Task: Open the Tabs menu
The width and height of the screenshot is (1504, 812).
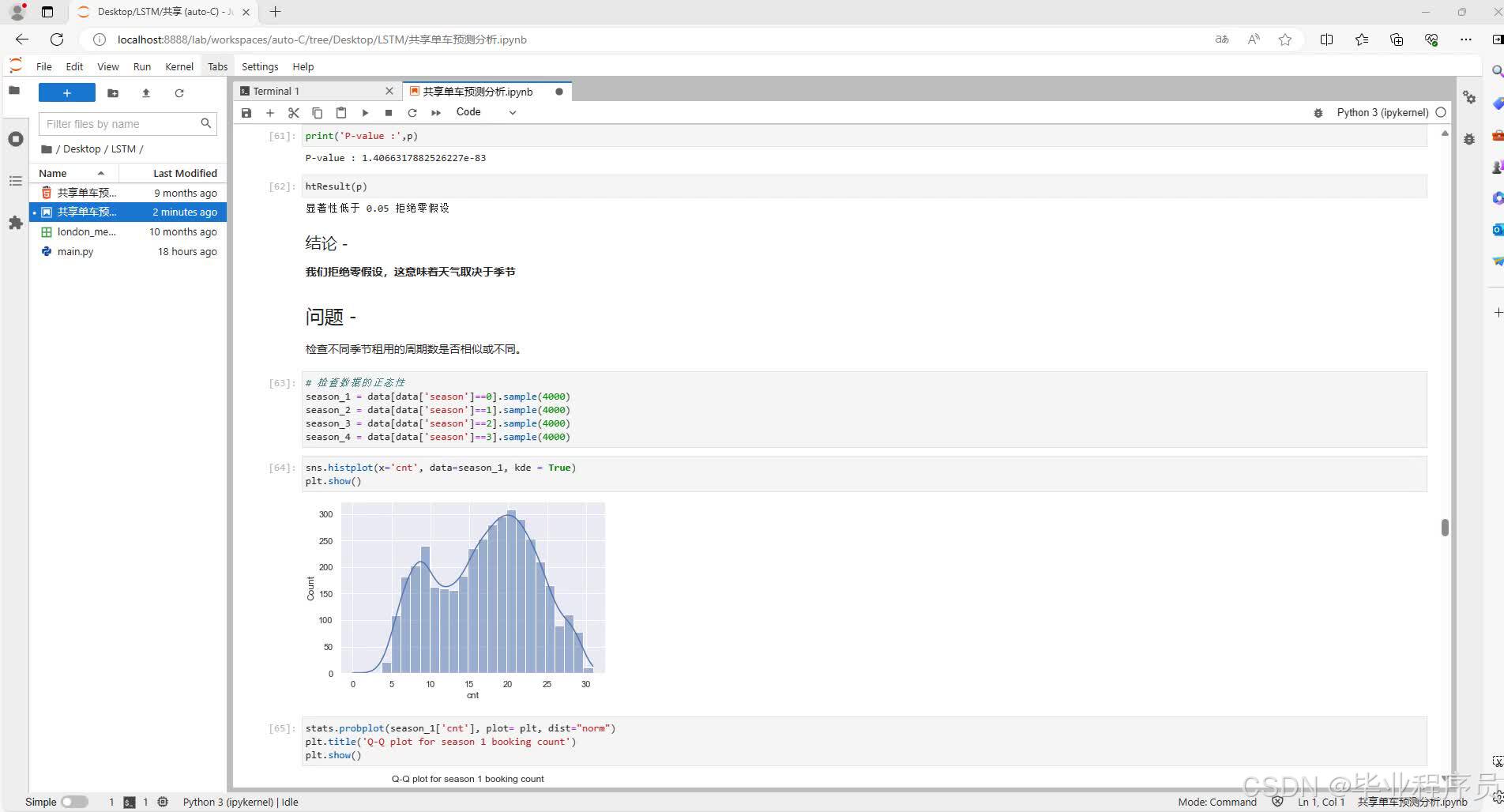Action: click(218, 66)
